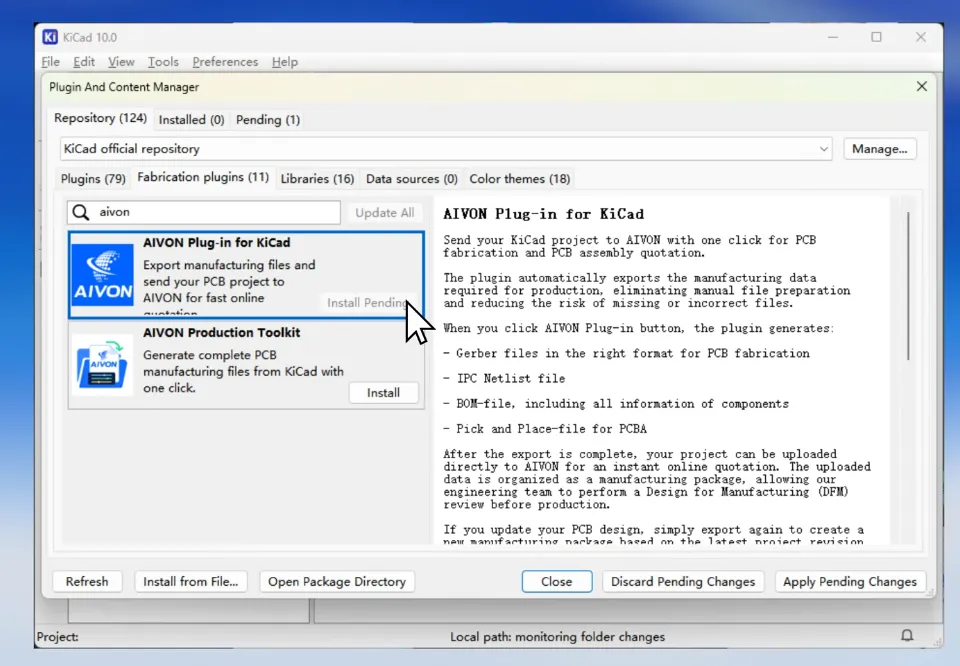Install the AIVON Production Toolkit
Screen dimensions: 960x666
coord(383,392)
